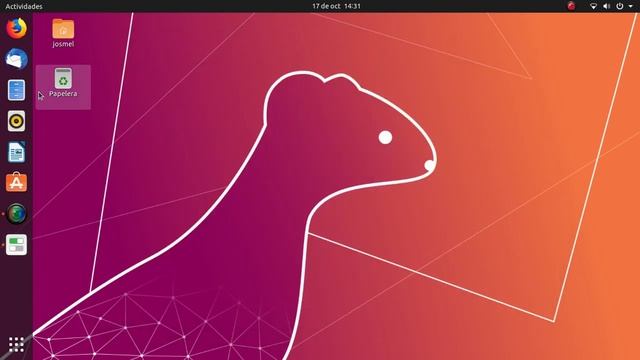640x360 pixels.
Task: Open the network status indicator
Action: tap(593, 6)
